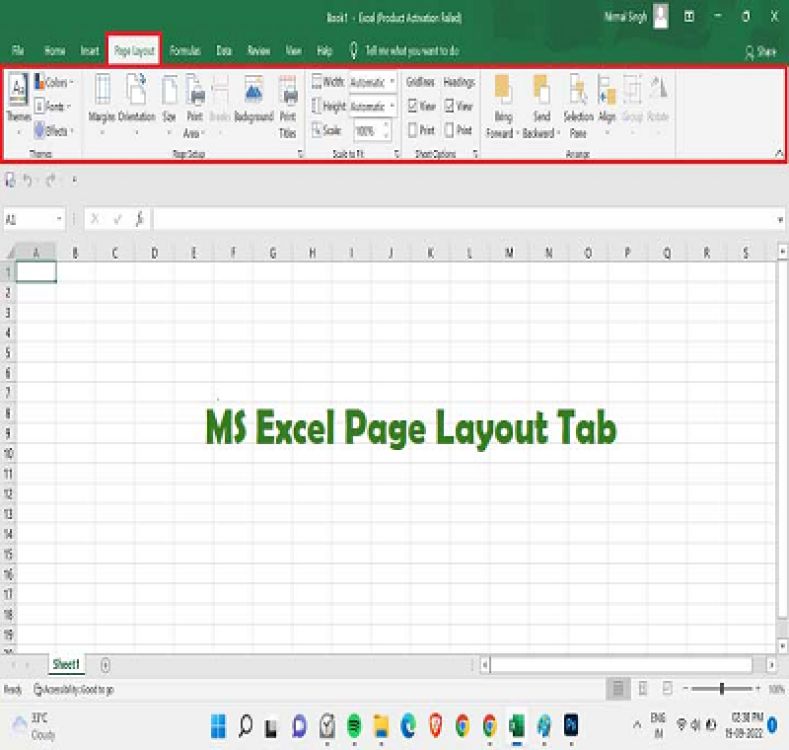Open Spotify from the taskbar
This screenshot has width=789, height=750.
click(x=354, y=726)
